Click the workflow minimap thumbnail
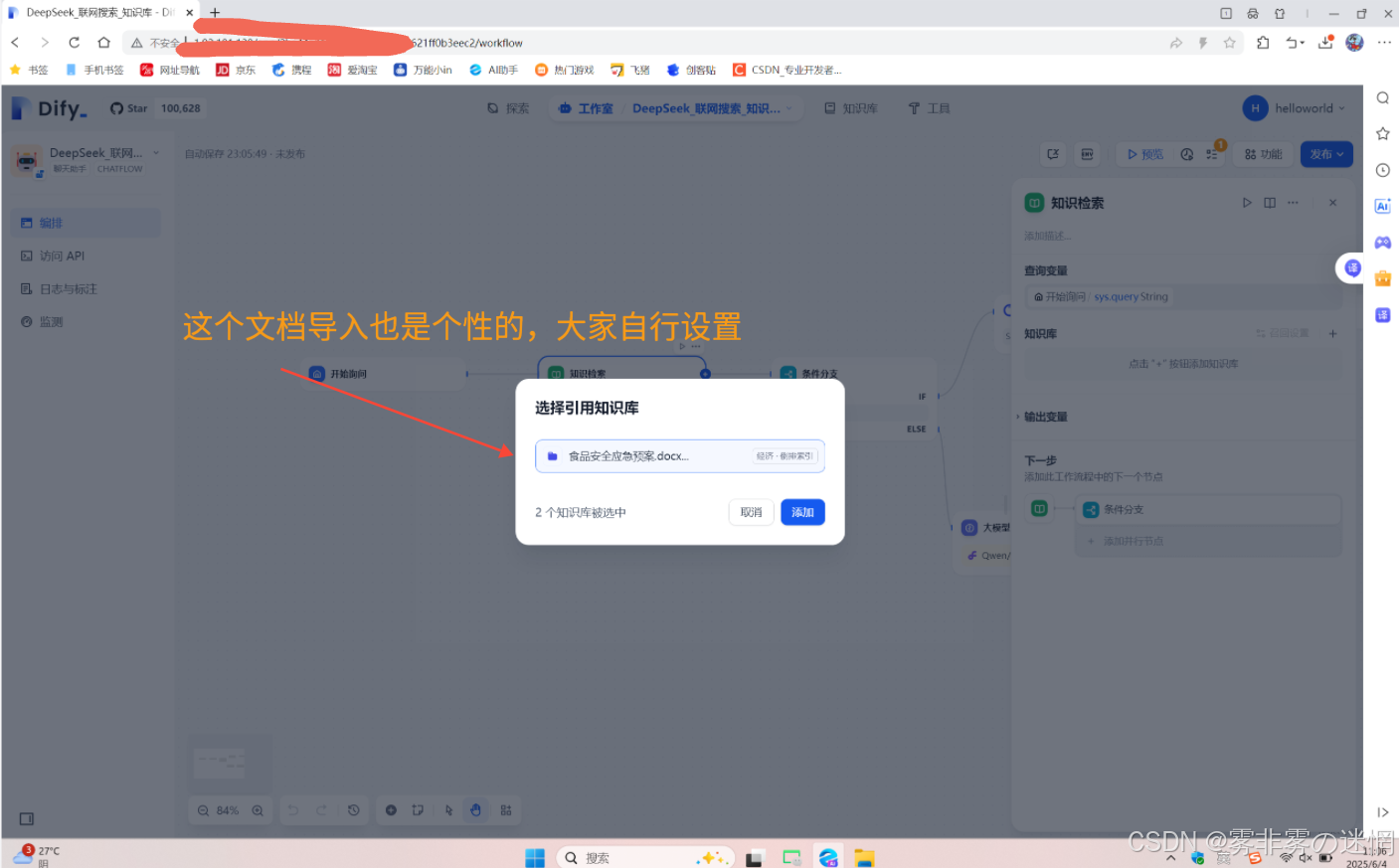The image size is (1399, 868). (231, 762)
